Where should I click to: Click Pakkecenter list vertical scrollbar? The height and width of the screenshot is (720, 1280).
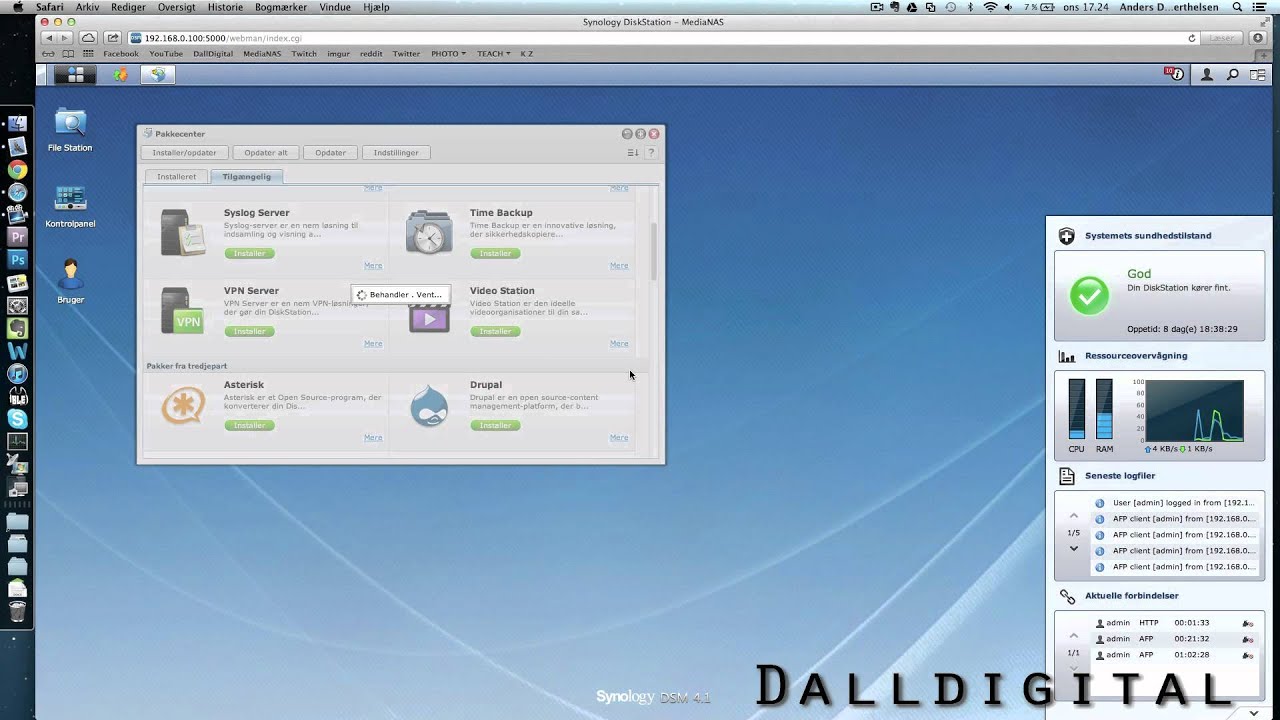pos(654,252)
